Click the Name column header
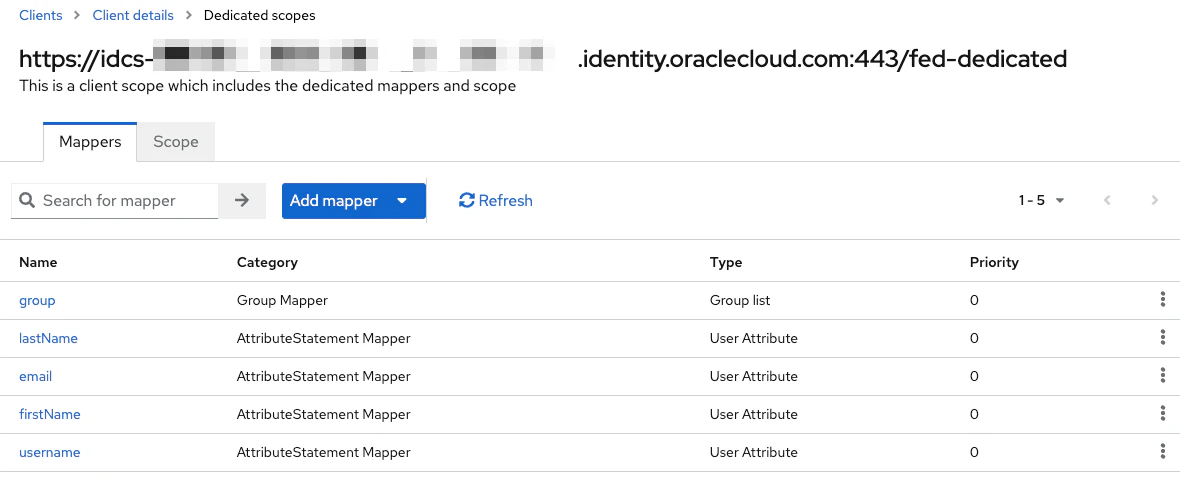Image resolution: width=1180 pixels, height=496 pixels. [38, 262]
